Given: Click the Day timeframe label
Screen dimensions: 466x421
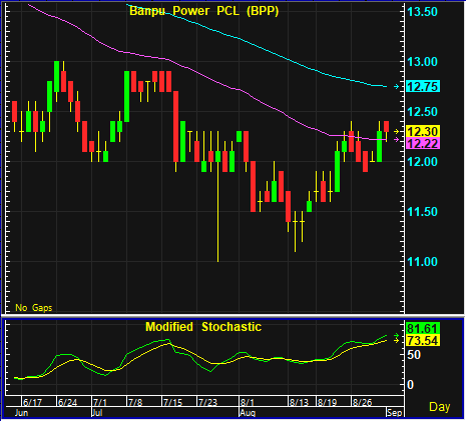Looking at the screenshot, I should (440, 407).
